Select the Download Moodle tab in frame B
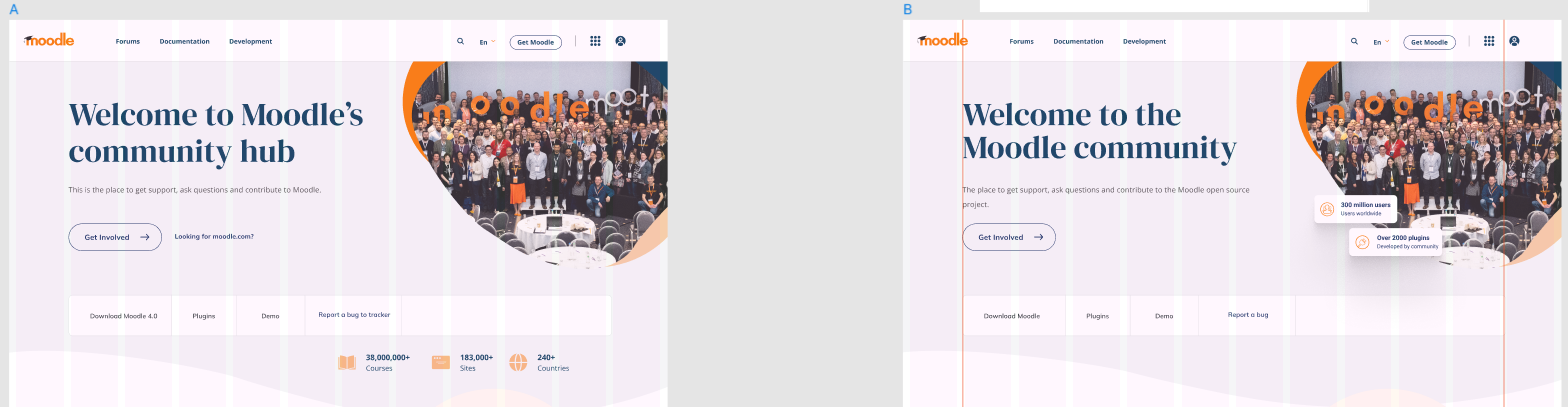The image size is (1568, 407). [x=1012, y=315]
